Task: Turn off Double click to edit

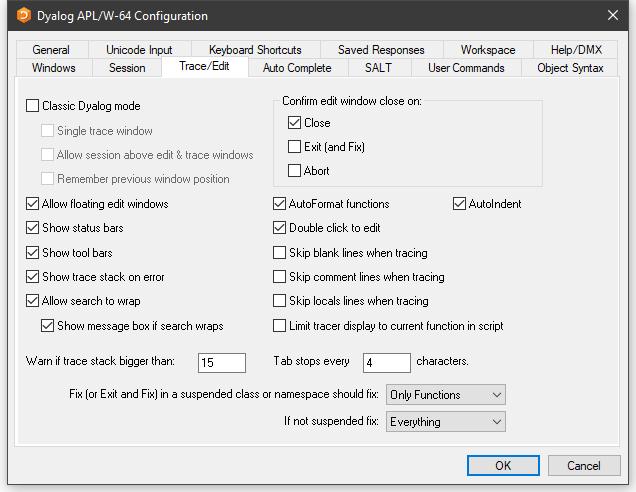Action: click(280, 228)
